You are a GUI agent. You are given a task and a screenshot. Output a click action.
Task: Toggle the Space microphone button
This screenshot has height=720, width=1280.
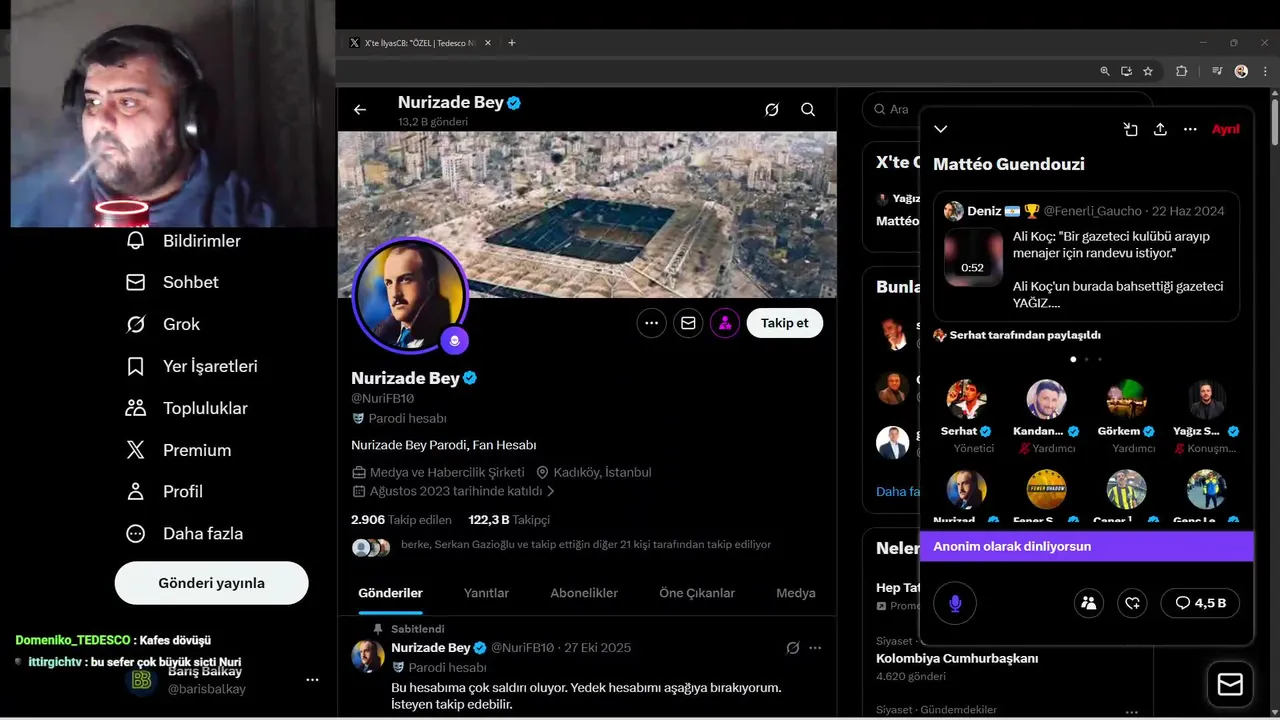(955, 603)
